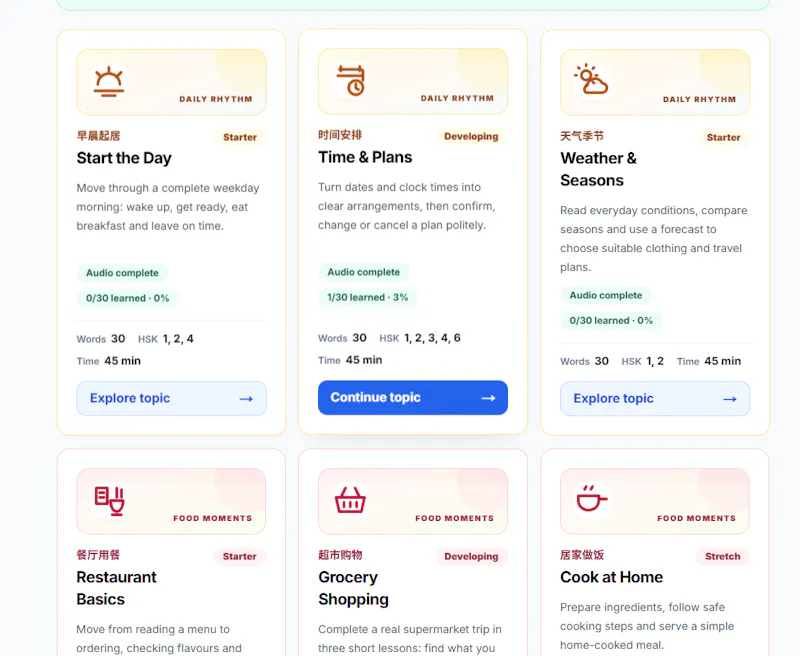Click the Grocery Shopping title
This screenshot has height=656, width=800.
(354, 588)
